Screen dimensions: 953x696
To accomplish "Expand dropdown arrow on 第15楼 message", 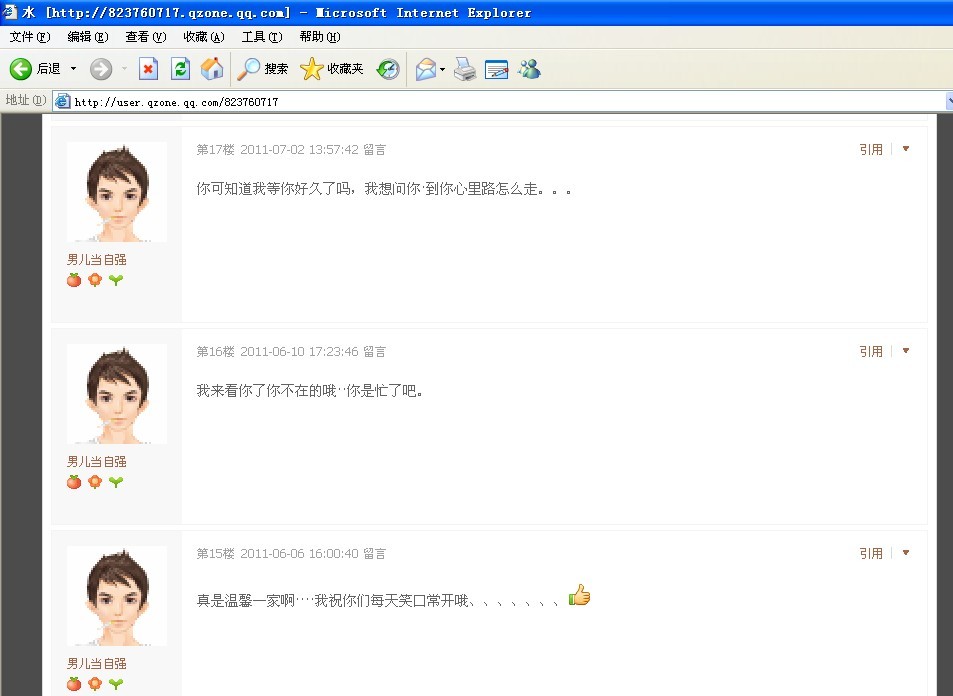I will point(906,553).
